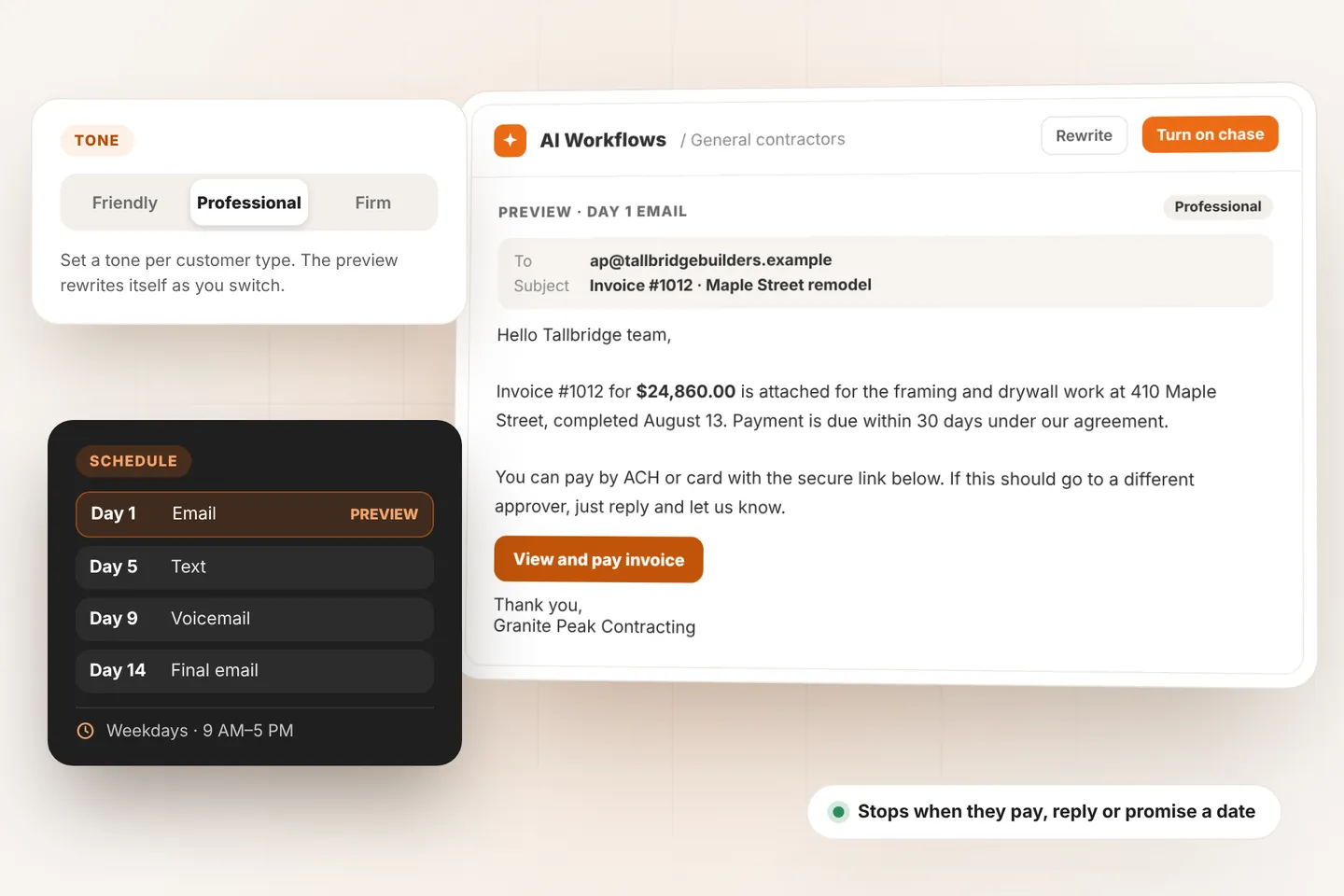Click the SCHEDULE label badge
1344x896 pixels.
click(133, 461)
